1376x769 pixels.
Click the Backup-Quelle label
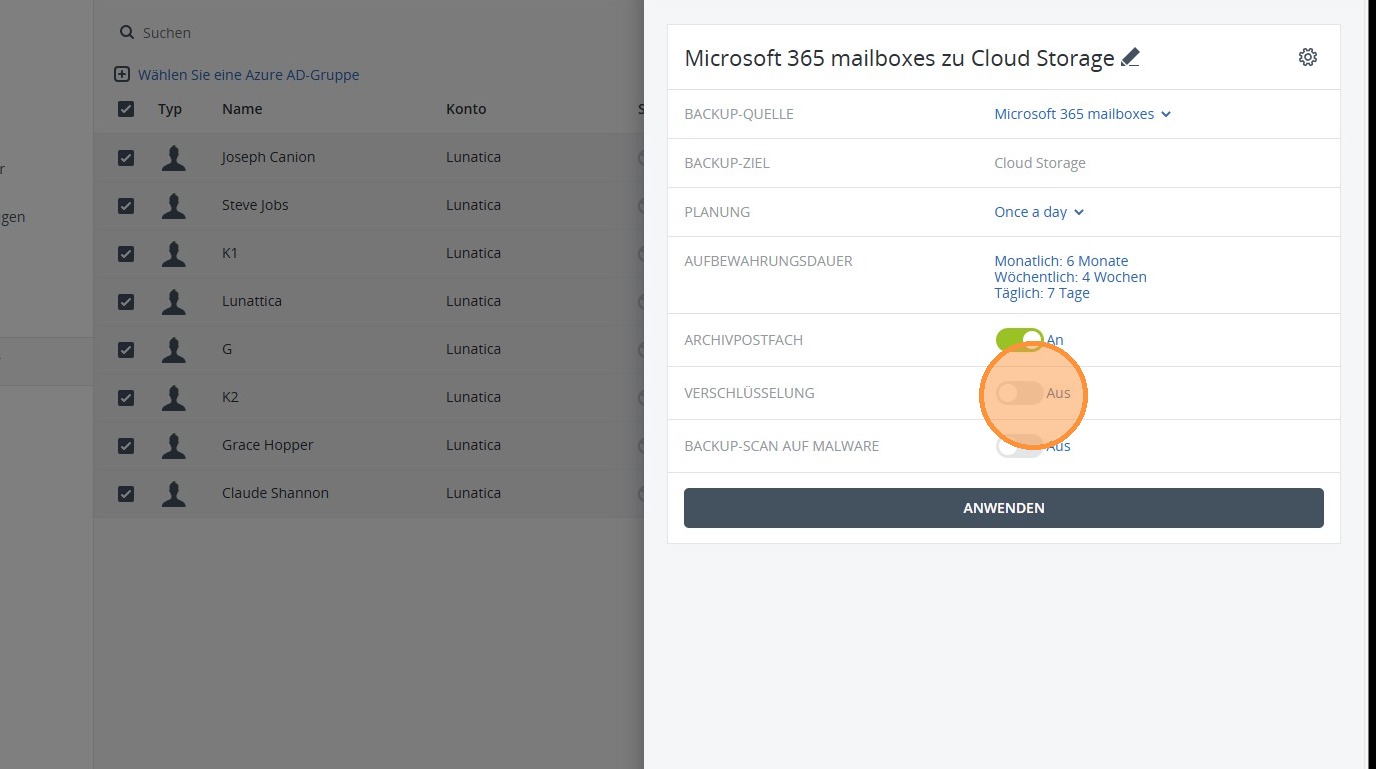coord(739,114)
